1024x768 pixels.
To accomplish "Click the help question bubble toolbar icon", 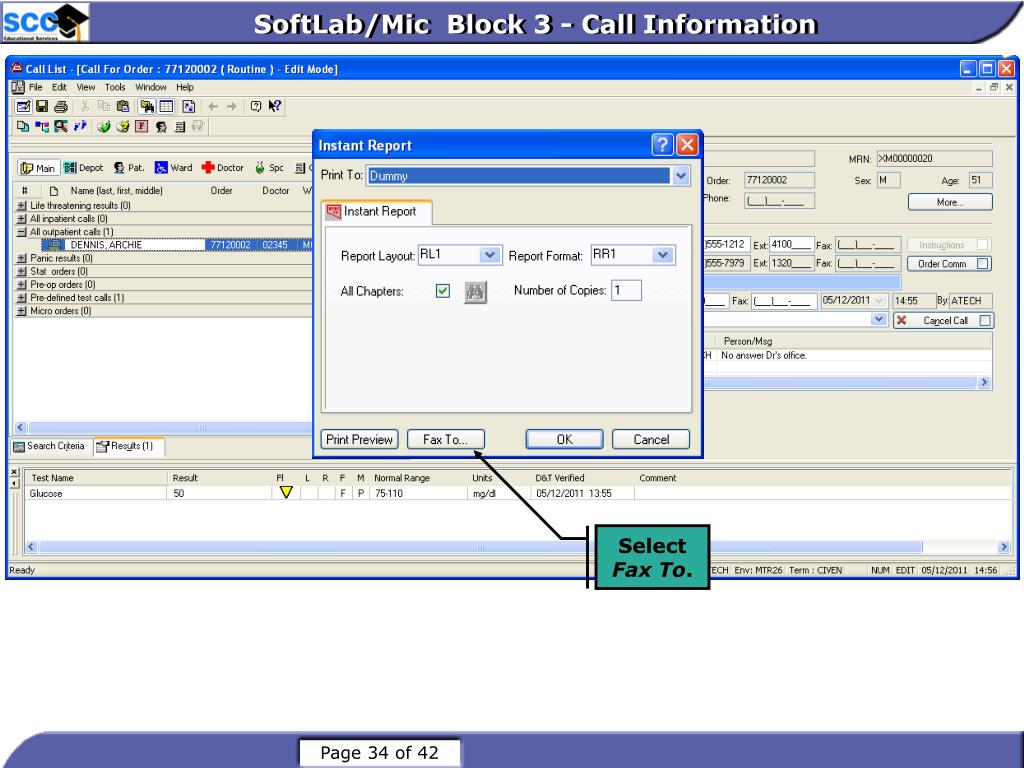I will click(x=256, y=106).
